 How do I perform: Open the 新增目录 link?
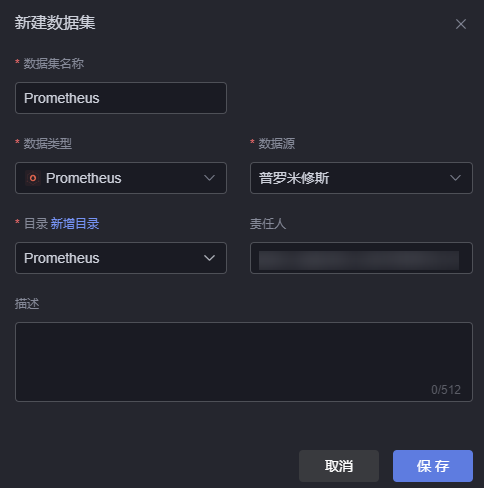click(x=75, y=224)
